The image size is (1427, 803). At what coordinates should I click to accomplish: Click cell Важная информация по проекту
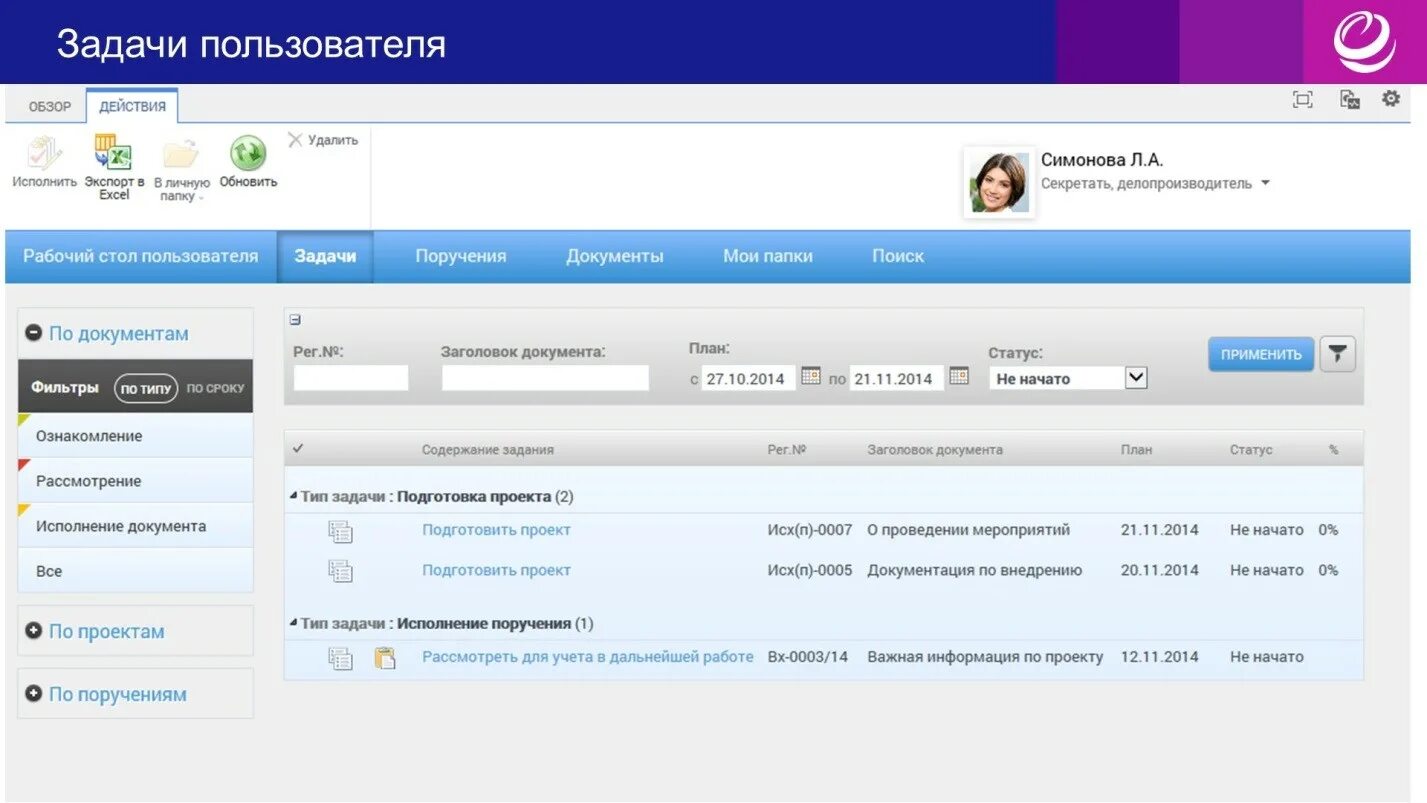point(985,657)
